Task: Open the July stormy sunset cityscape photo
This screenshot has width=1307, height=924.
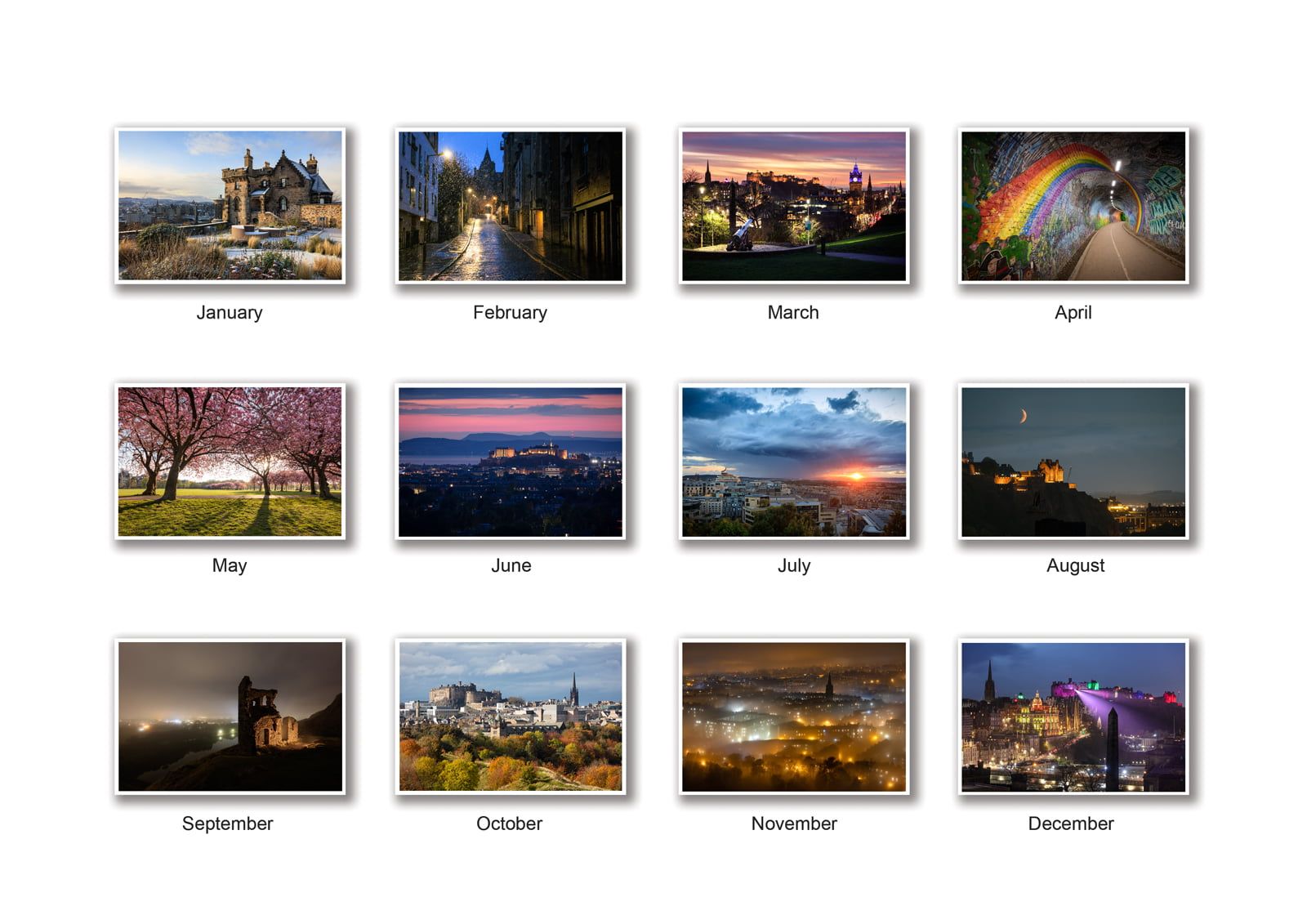Action: click(794, 462)
